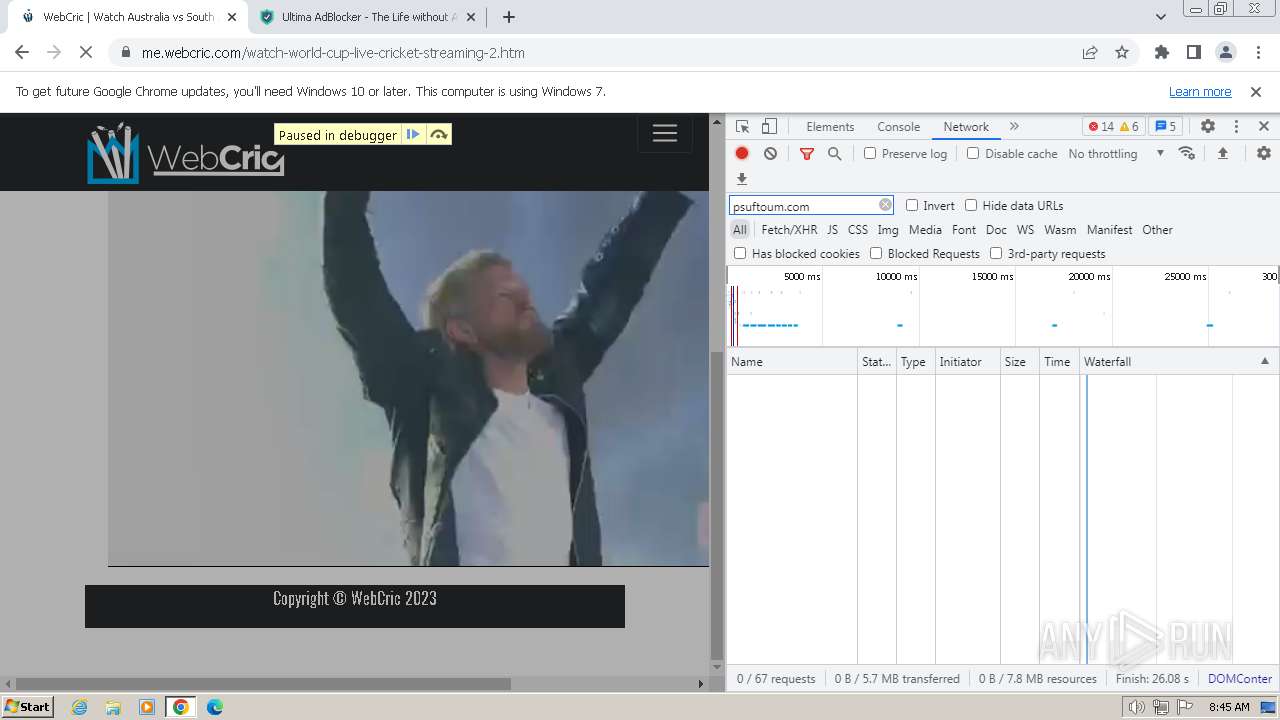The height and width of the screenshot is (720, 1280).
Task: Open network conditions wifi icon
Action: click(x=1187, y=153)
